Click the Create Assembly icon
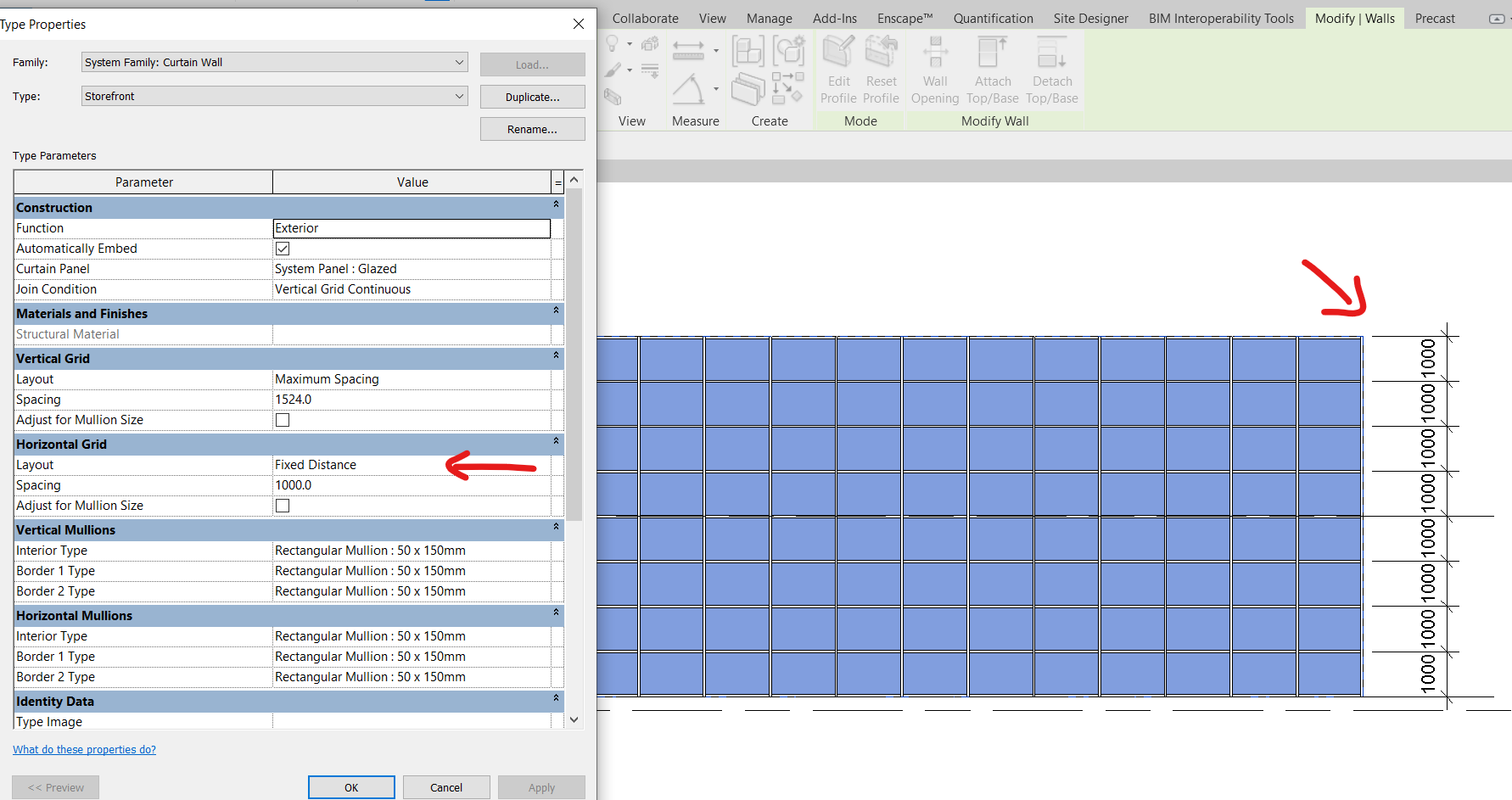The image size is (1512, 800). pyautogui.click(x=748, y=51)
